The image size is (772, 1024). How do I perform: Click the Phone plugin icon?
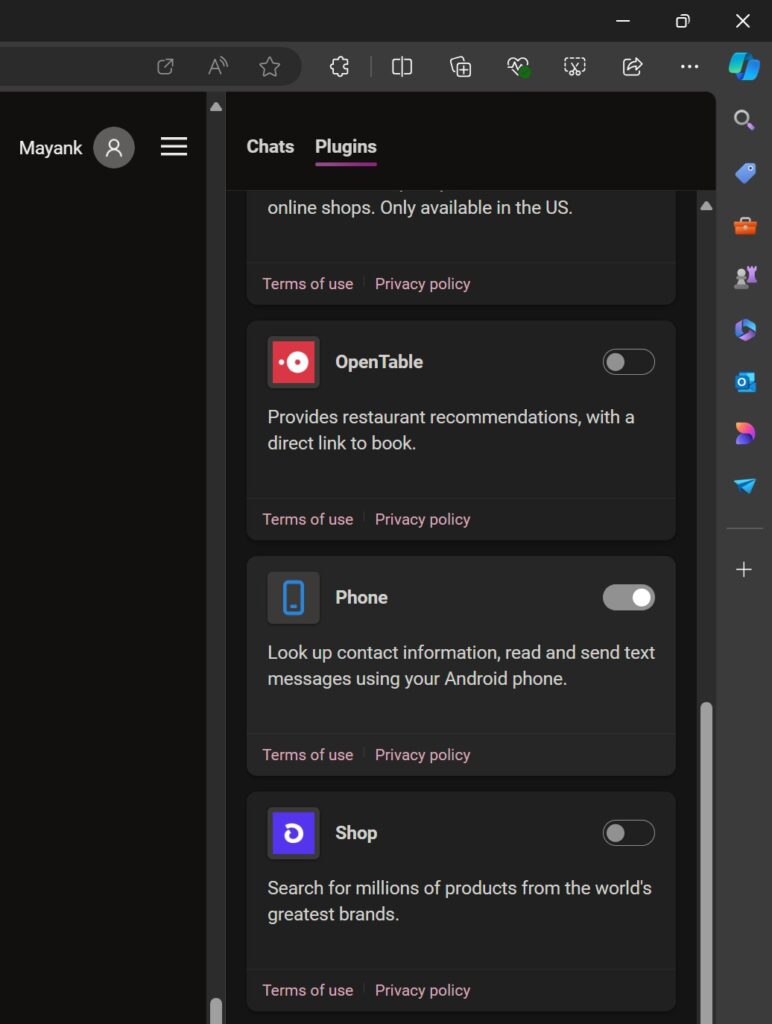tap(293, 598)
